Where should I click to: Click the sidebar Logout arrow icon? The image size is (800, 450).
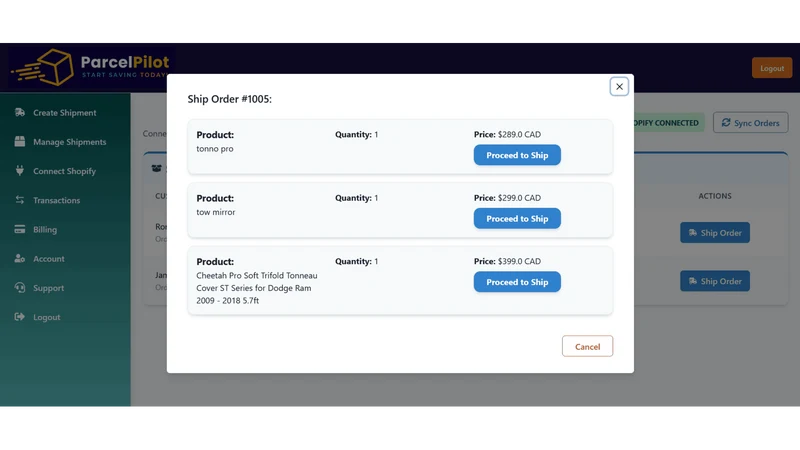tap(20, 317)
